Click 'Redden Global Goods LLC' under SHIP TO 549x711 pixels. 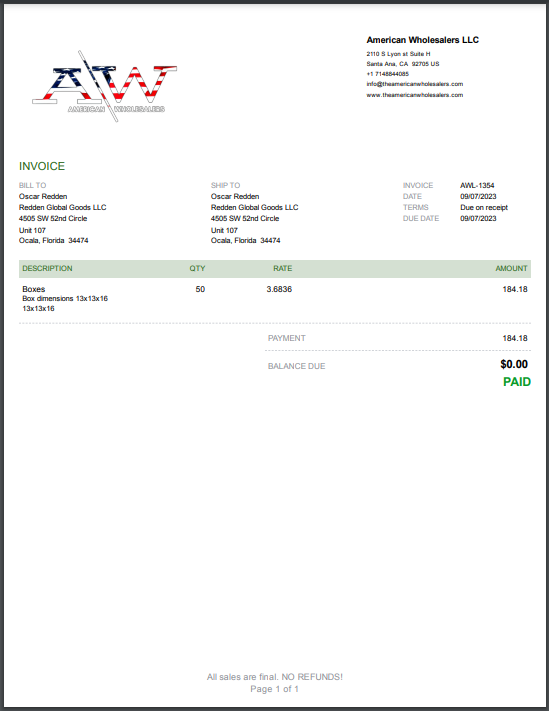pyautogui.click(x=254, y=207)
